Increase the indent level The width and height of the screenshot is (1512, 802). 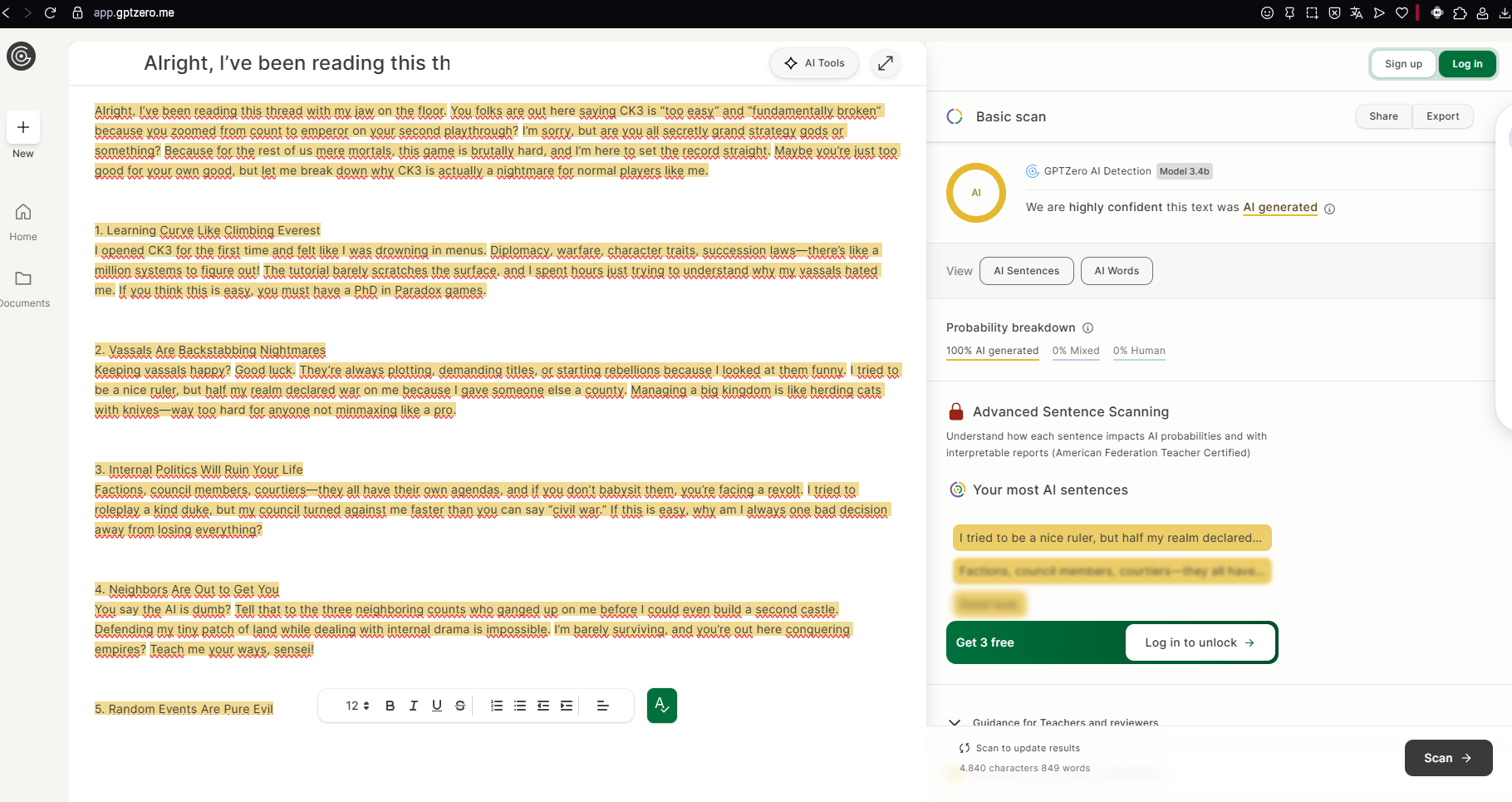pyautogui.click(x=567, y=706)
